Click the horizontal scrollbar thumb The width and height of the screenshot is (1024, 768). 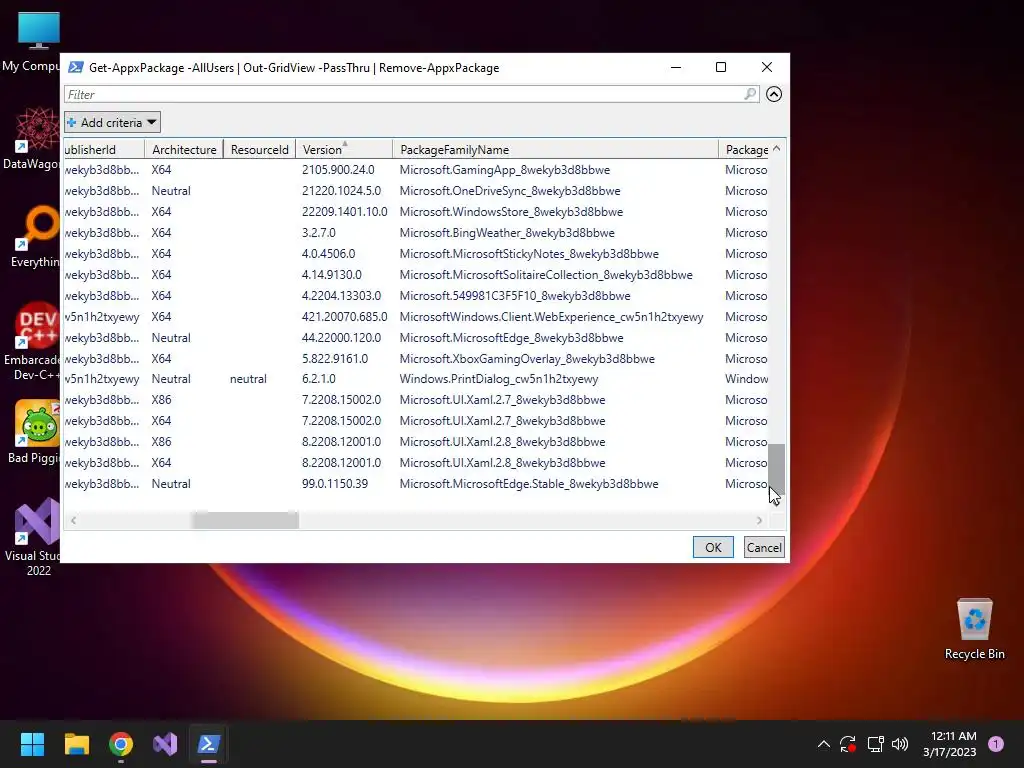pos(245,520)
